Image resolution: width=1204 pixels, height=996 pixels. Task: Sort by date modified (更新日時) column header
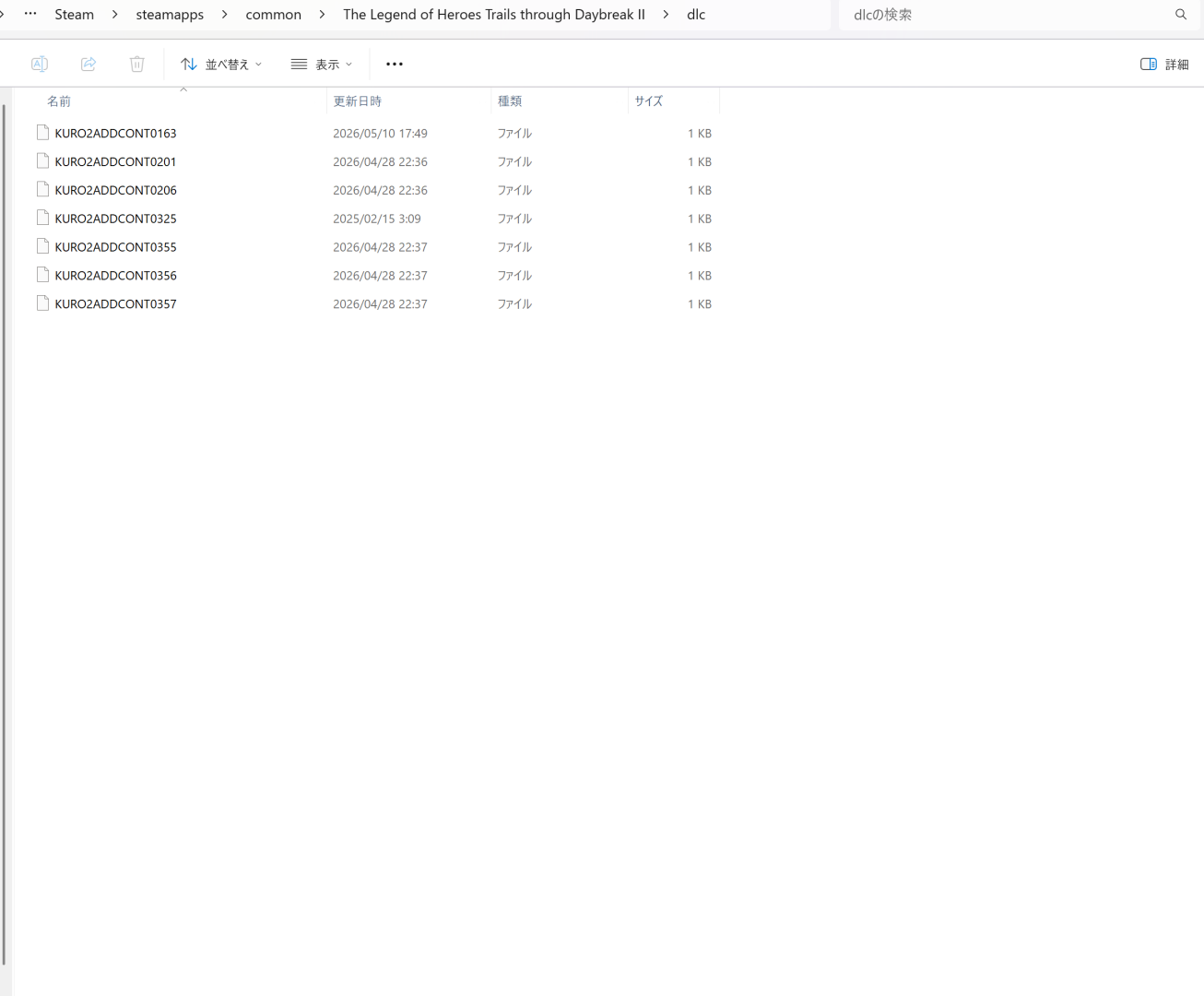click(408, 101)
